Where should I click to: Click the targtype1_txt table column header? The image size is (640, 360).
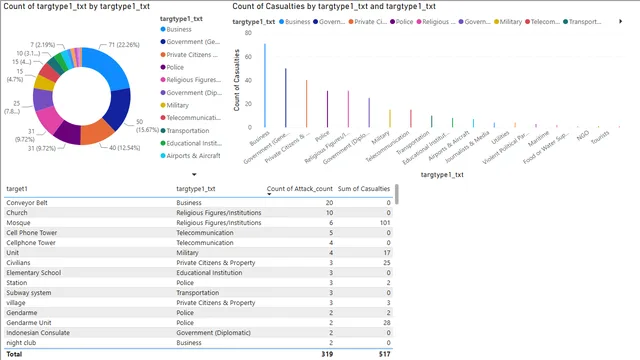click(x=196, y=189)
